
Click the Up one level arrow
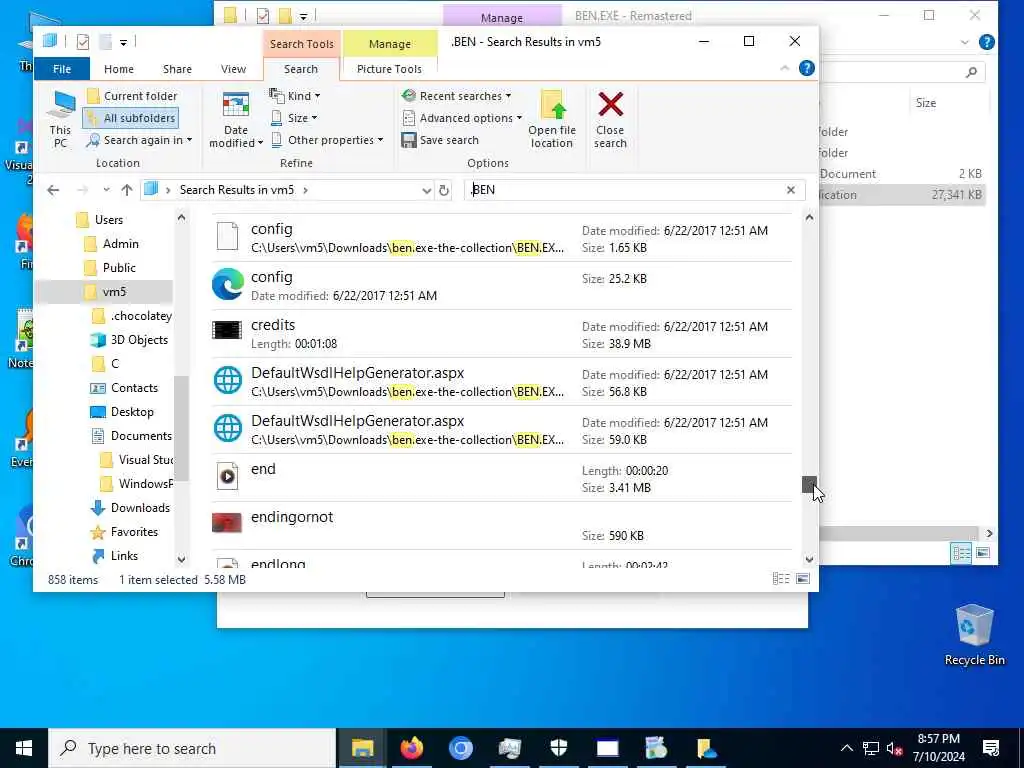[x=127, y=190]
